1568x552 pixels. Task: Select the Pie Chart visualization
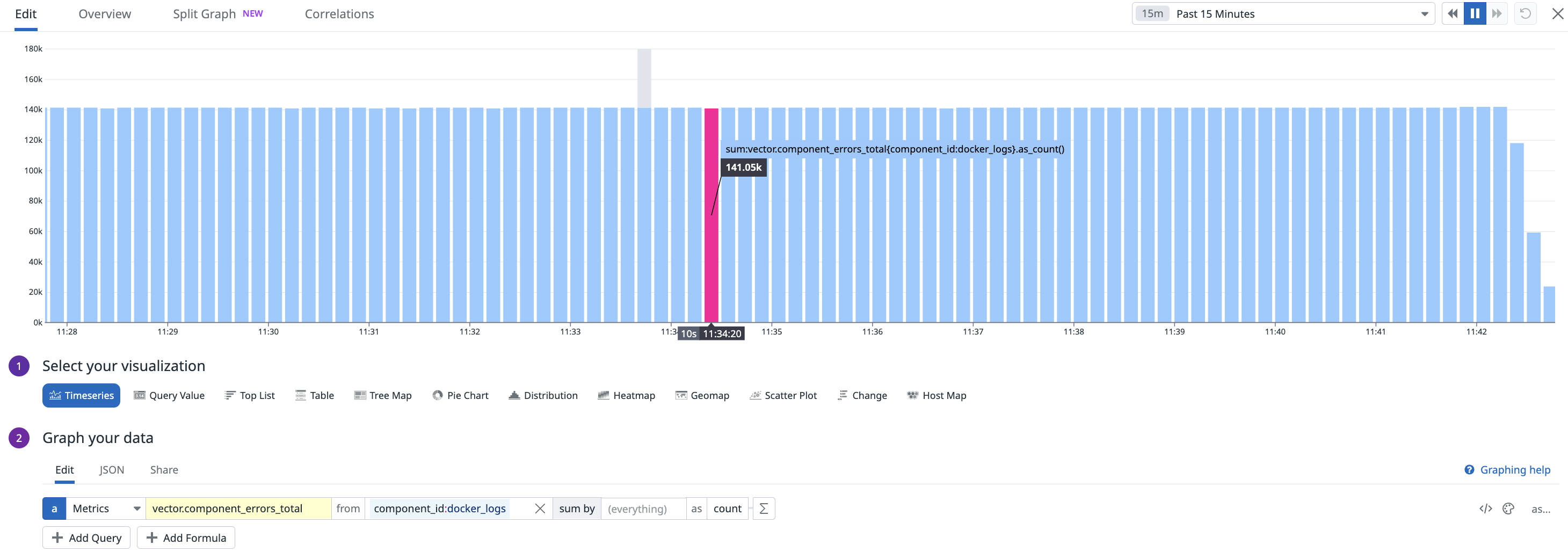pos(461,395)
